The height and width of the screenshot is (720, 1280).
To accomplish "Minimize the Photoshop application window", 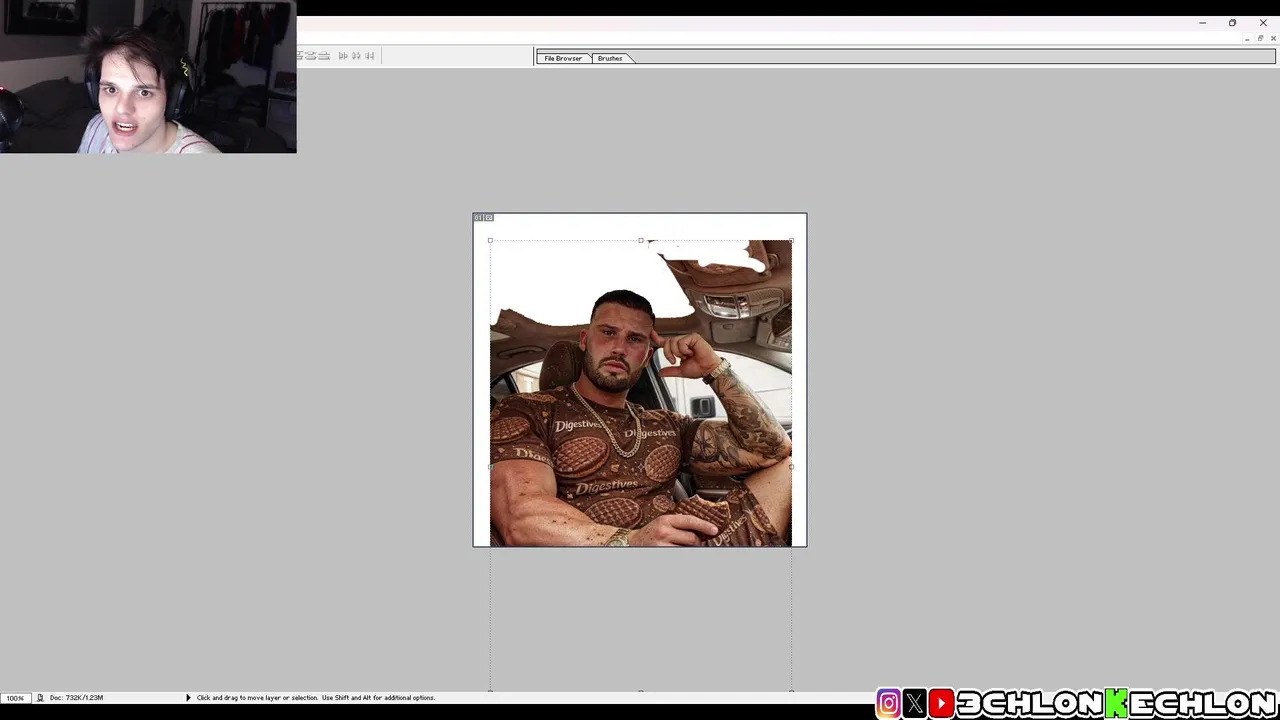I will (x=1203, y=23).
